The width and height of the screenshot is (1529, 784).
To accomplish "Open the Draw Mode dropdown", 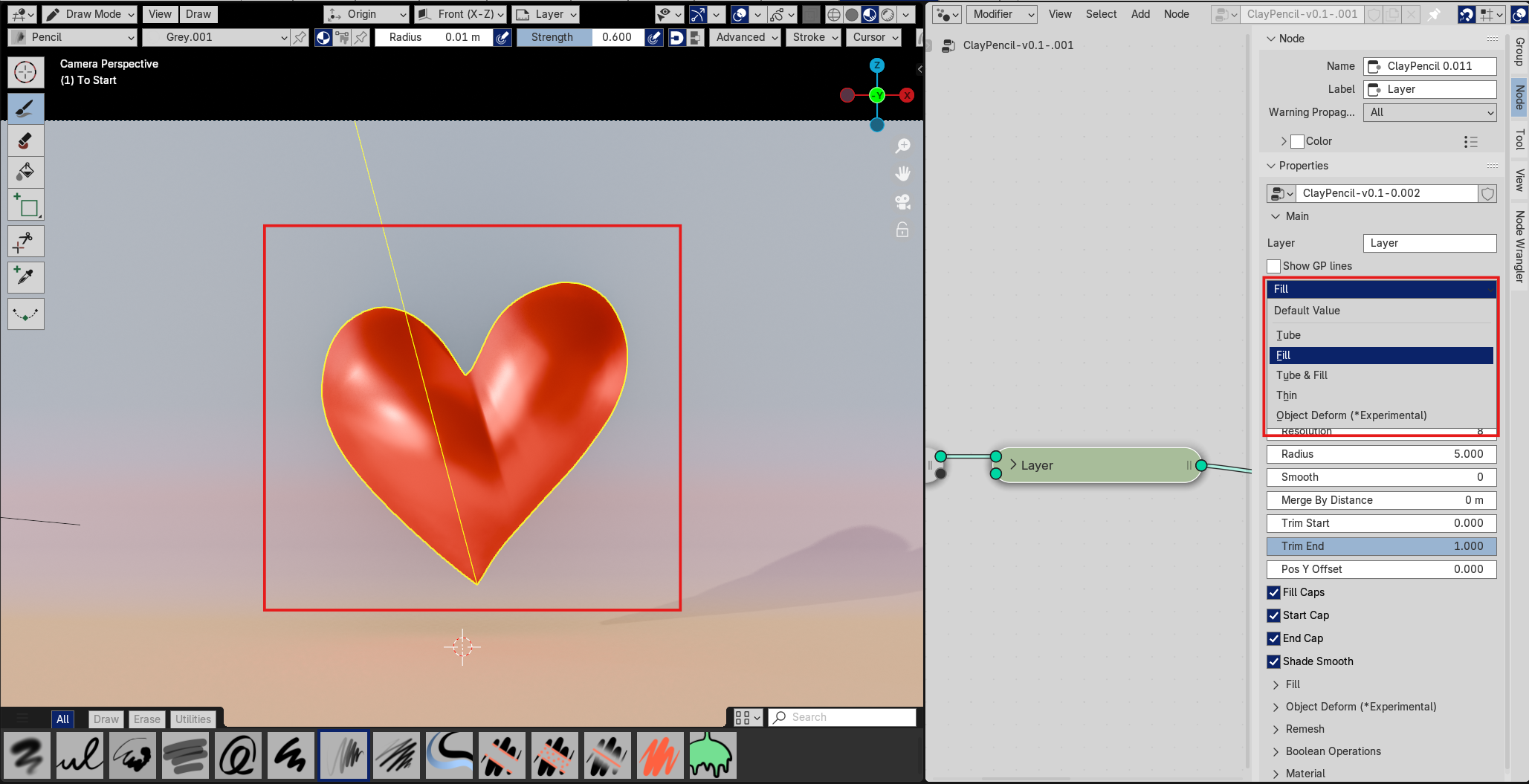I will (89, 14).
